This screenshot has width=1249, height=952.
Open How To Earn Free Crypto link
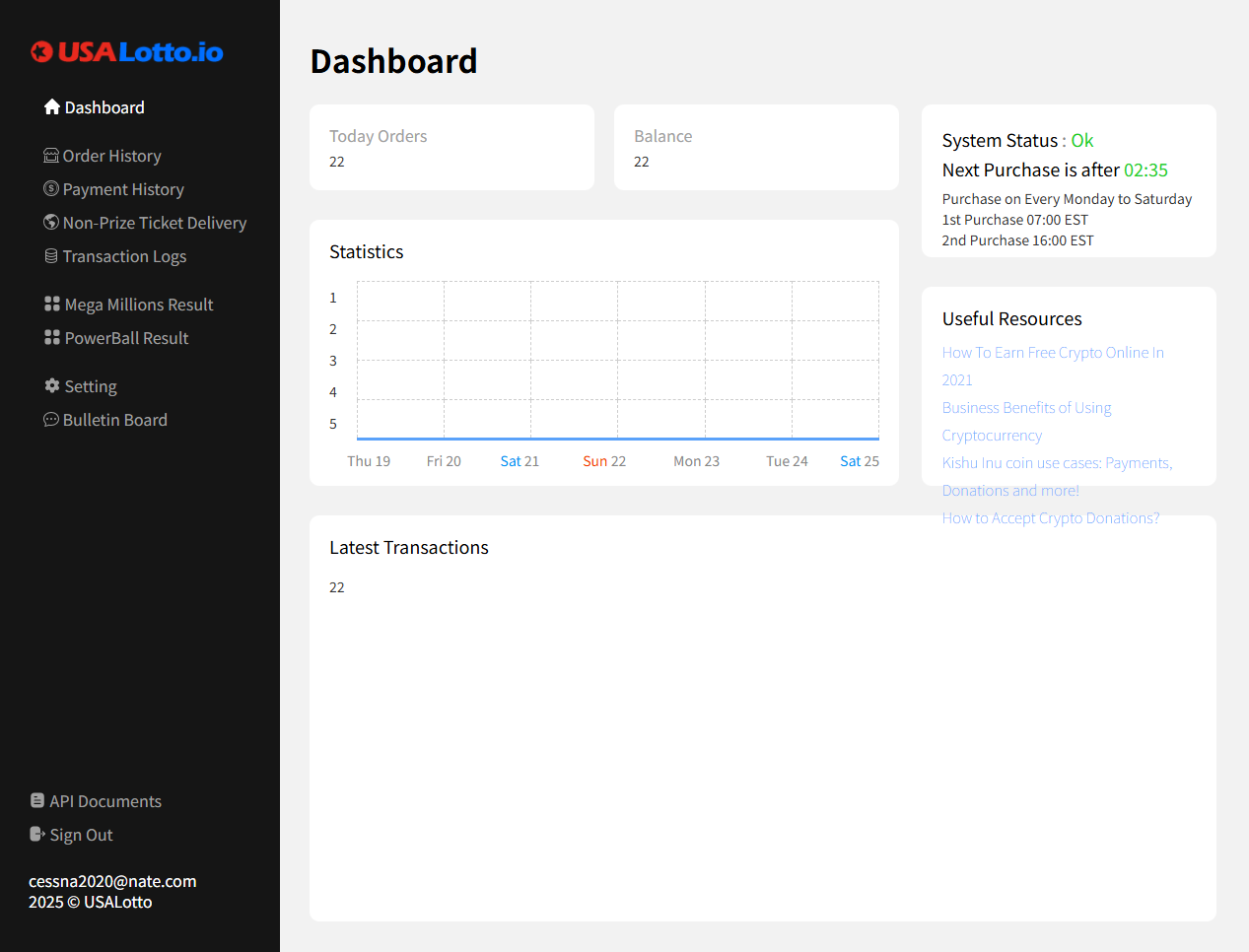(x=1052, y=353)
